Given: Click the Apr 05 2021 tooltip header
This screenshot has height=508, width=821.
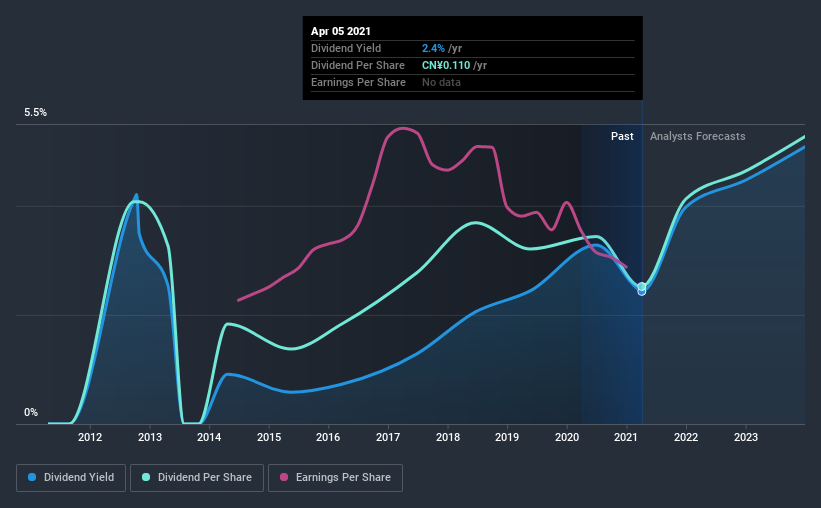Looking at the screenshot, I should pos(341,31).
